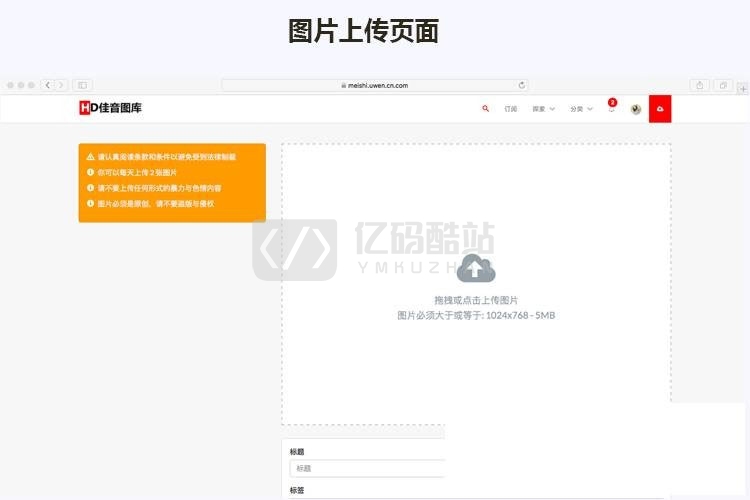The image size is (750, 500).
Task: Expand the 探索 dropdown menu
Action: [x=543, y=109]
